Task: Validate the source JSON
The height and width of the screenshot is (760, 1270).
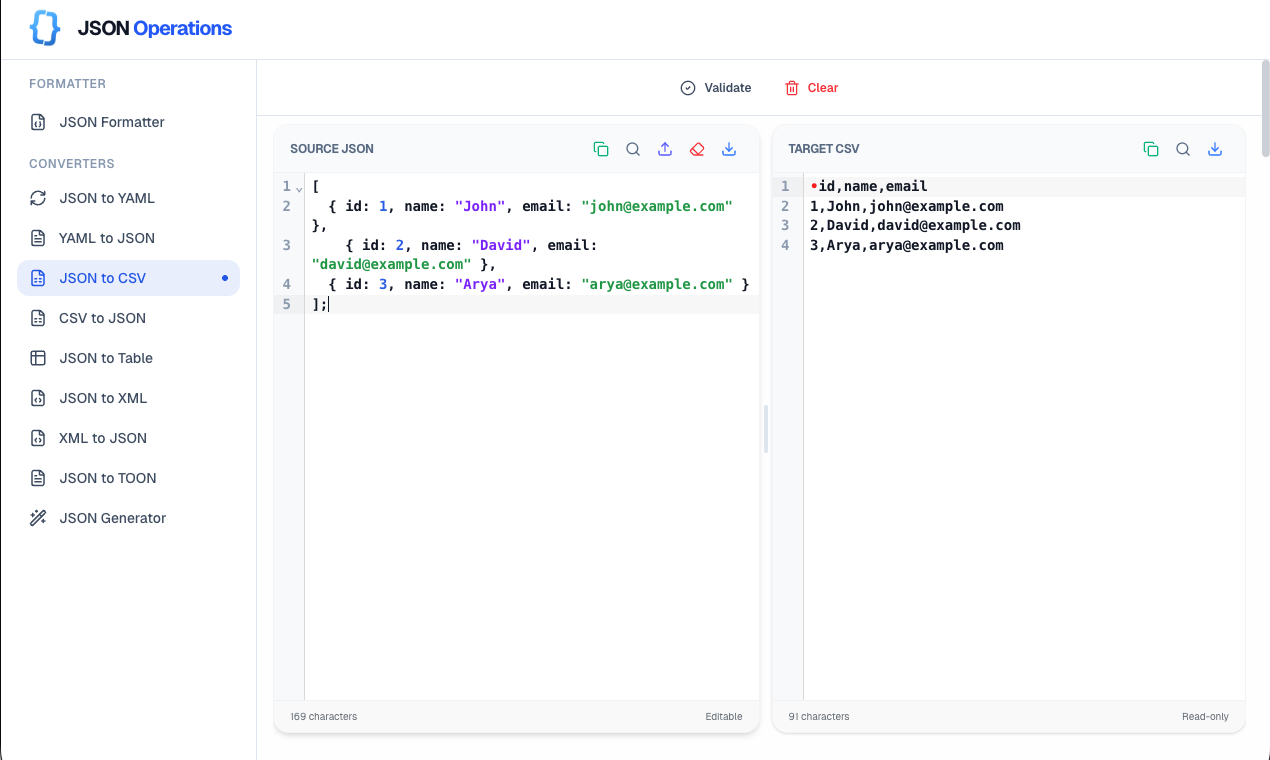Action: (x=715, y=88)
